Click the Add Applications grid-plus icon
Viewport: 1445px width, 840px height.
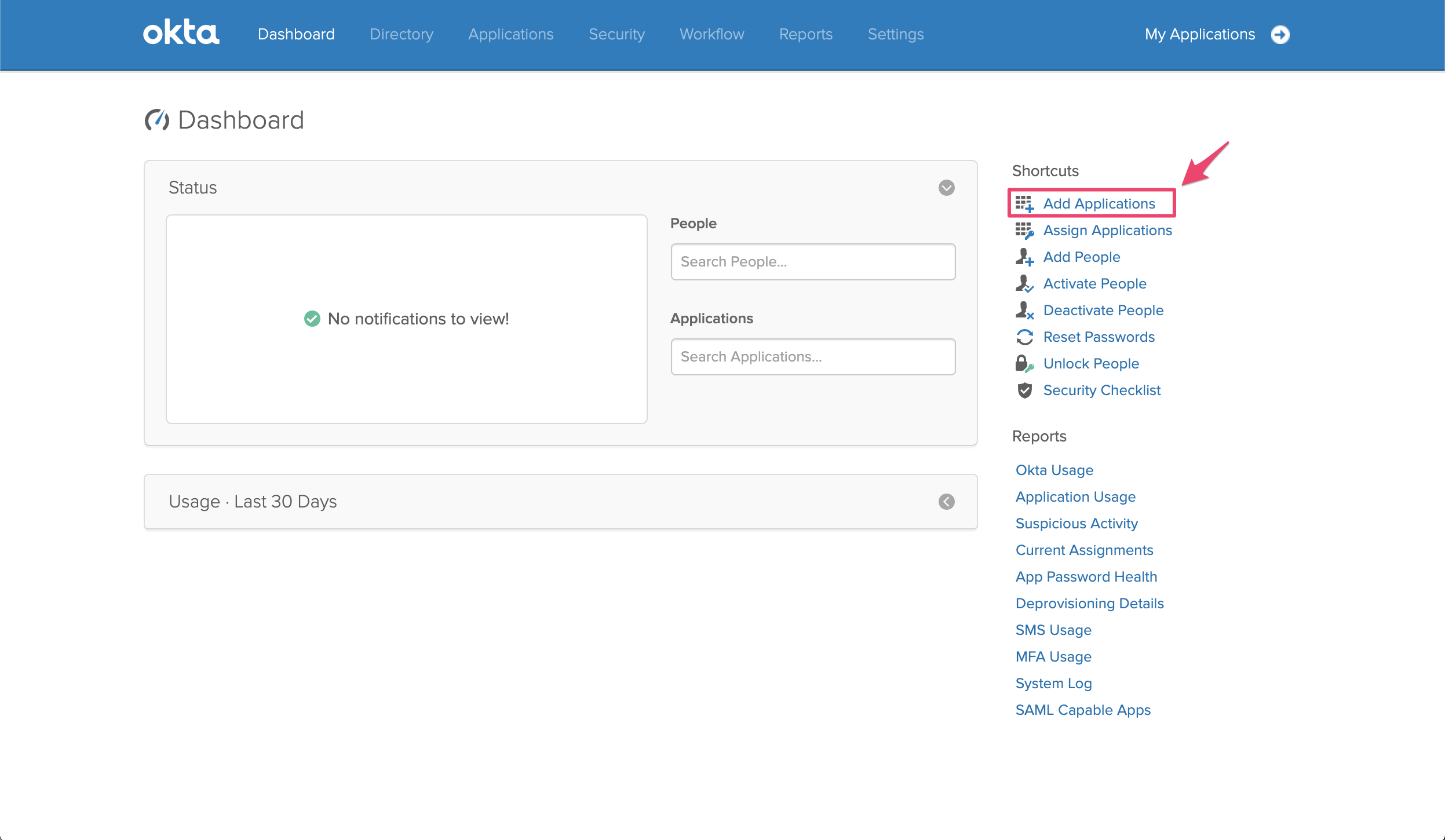pyautogui.click(x=1024, y=204)
